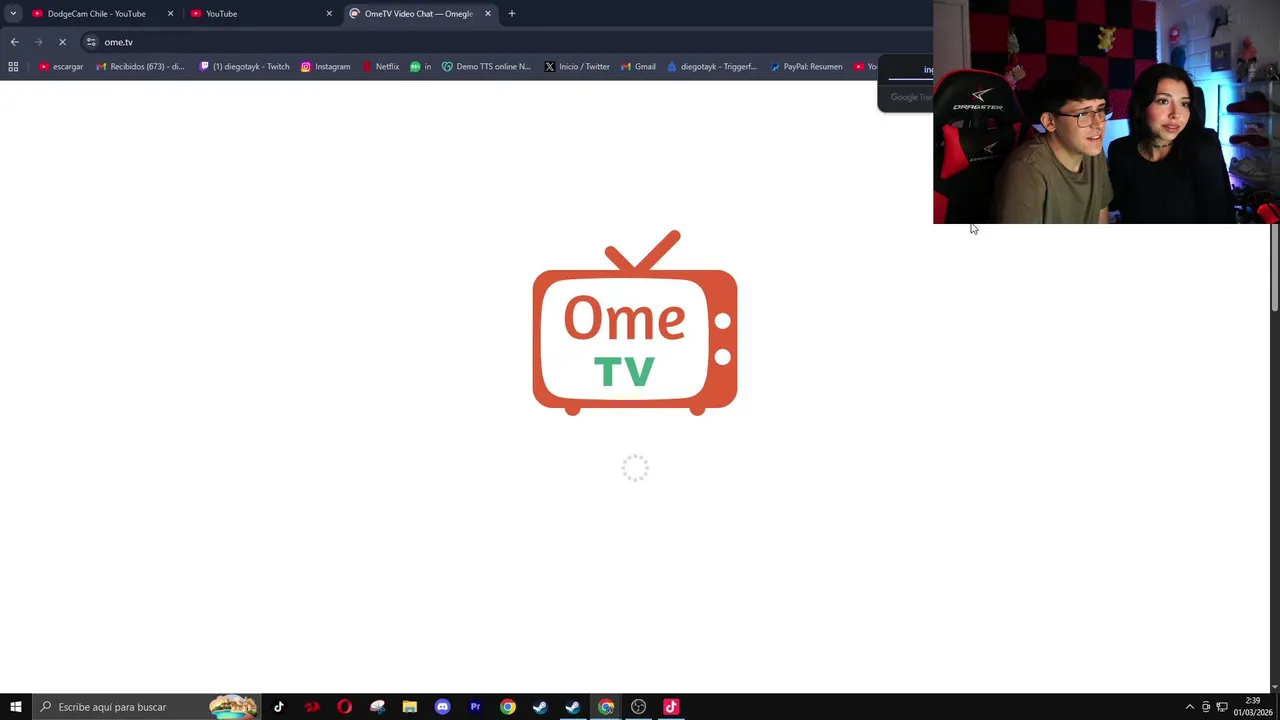Screen dimensions: 1280x720
Task: Open the search highlights illustration
Action: coord(232,707)
